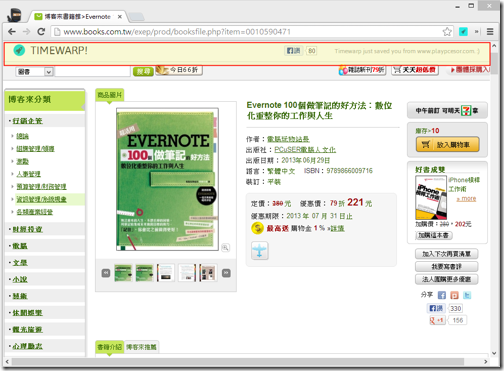Click the 我要寫書評 button

click(447, 267)
